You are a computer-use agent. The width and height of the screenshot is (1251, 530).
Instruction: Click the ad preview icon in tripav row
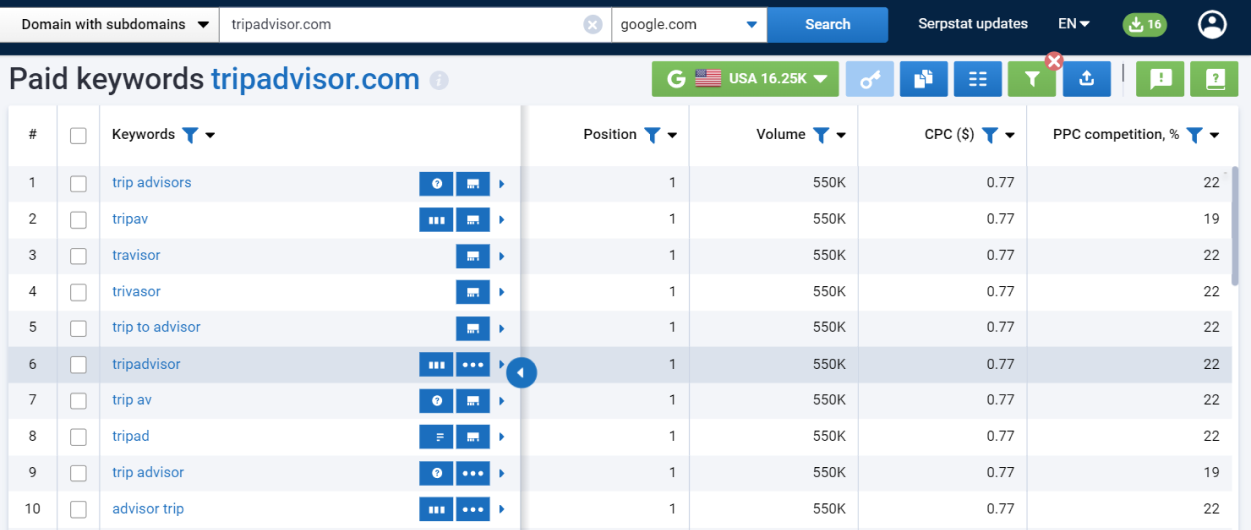click(473, 220)
